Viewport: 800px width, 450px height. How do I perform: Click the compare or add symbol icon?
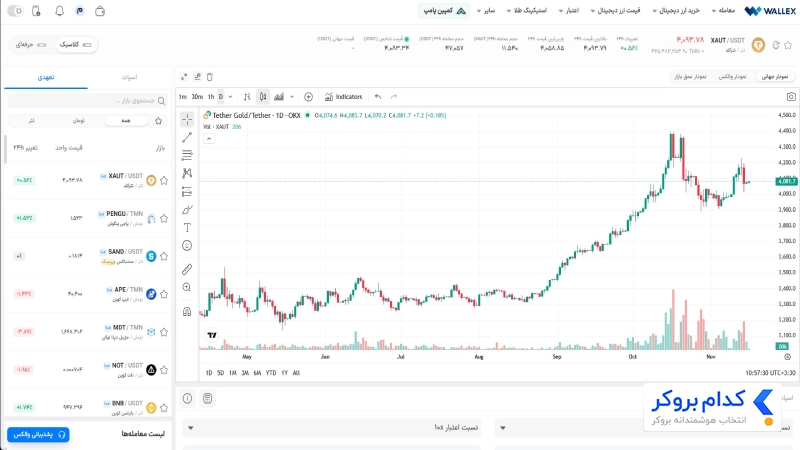pyautogui.click(x=308, y=97)
